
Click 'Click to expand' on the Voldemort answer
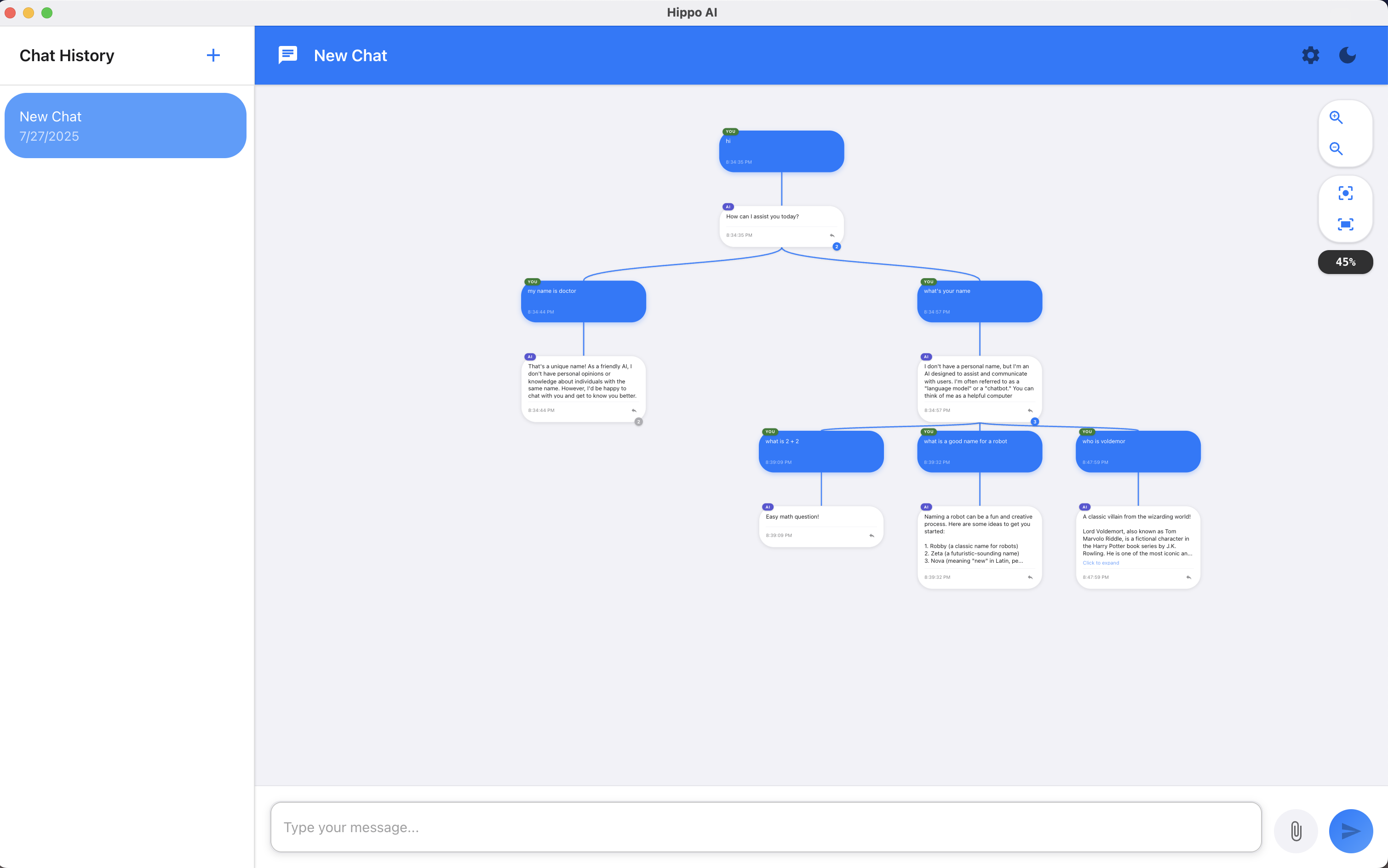click(1101, 563)
